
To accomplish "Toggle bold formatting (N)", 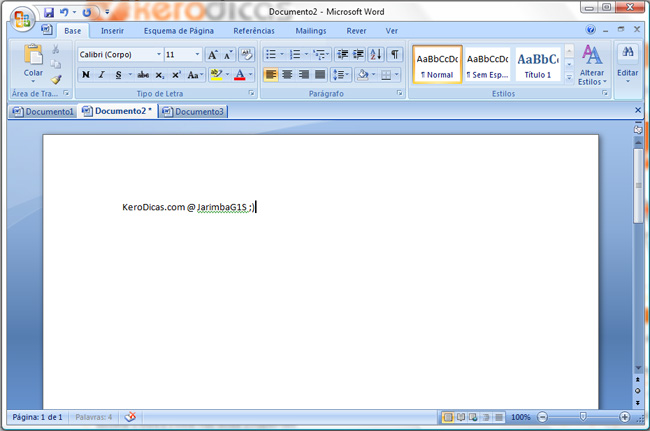I will click(x=86, y=75).
